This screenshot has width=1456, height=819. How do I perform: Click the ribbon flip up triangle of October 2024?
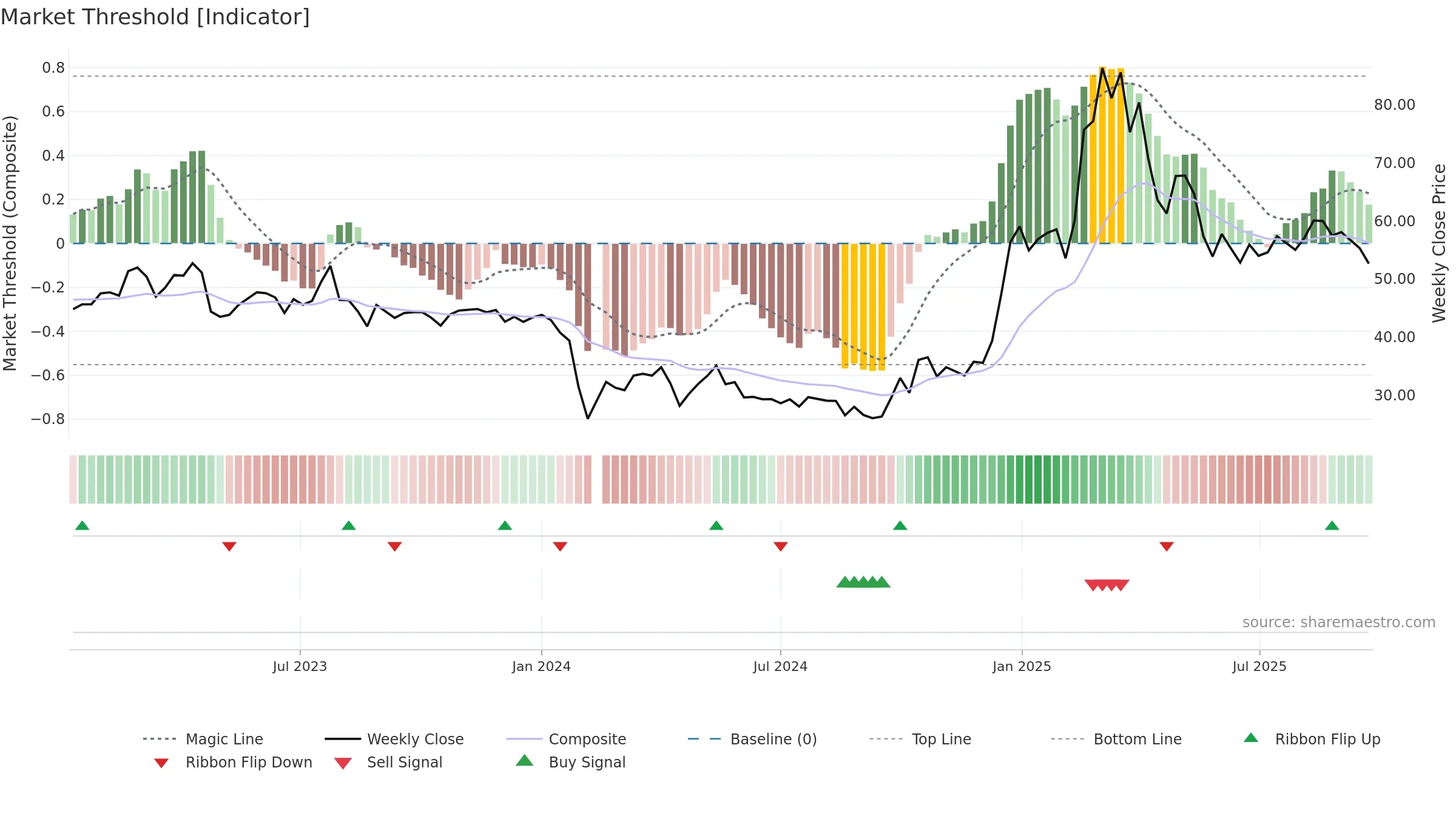pos(900,525)
